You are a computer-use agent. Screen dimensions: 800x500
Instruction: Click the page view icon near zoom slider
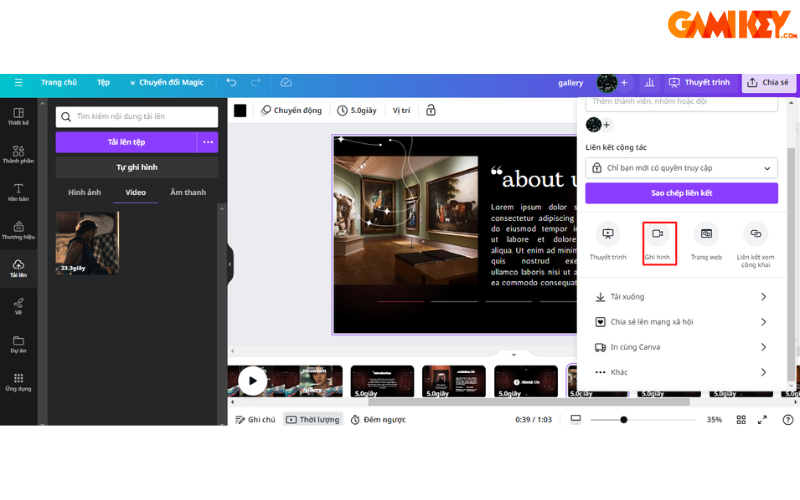576,419
